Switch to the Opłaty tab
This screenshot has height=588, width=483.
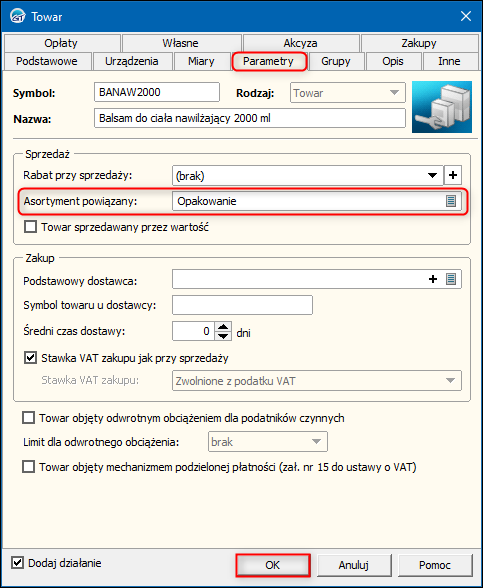(x=61, y=43)
